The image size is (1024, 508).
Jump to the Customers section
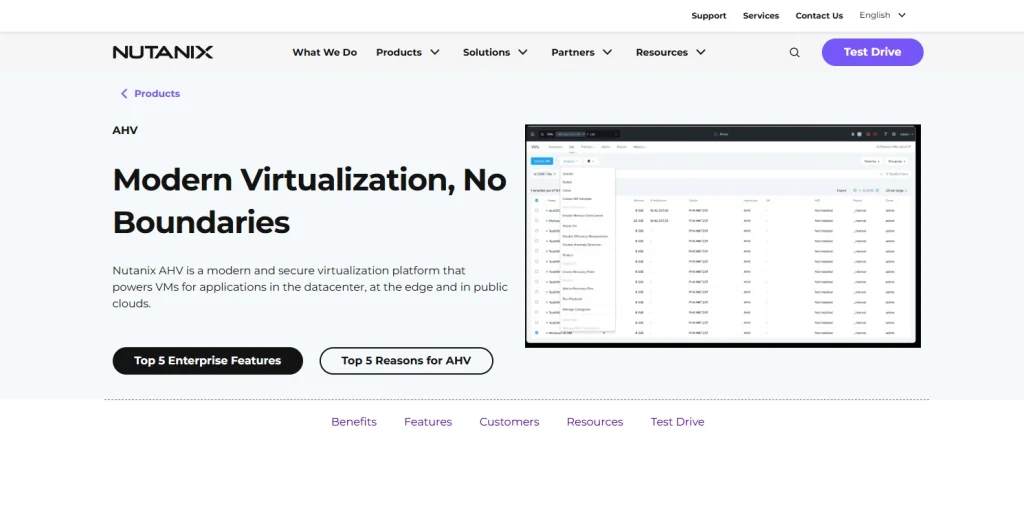pyautogui.click(x=509, y=422)
